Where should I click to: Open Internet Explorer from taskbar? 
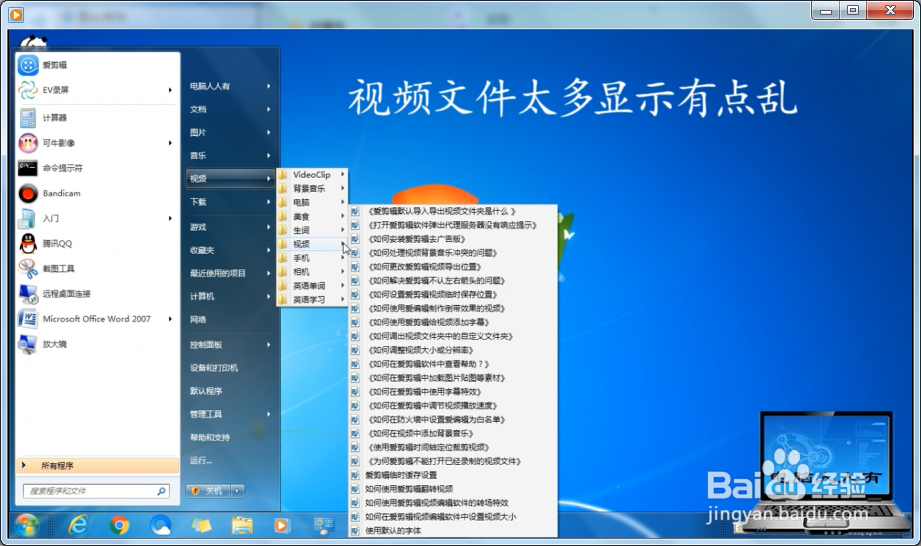point(78,524)
